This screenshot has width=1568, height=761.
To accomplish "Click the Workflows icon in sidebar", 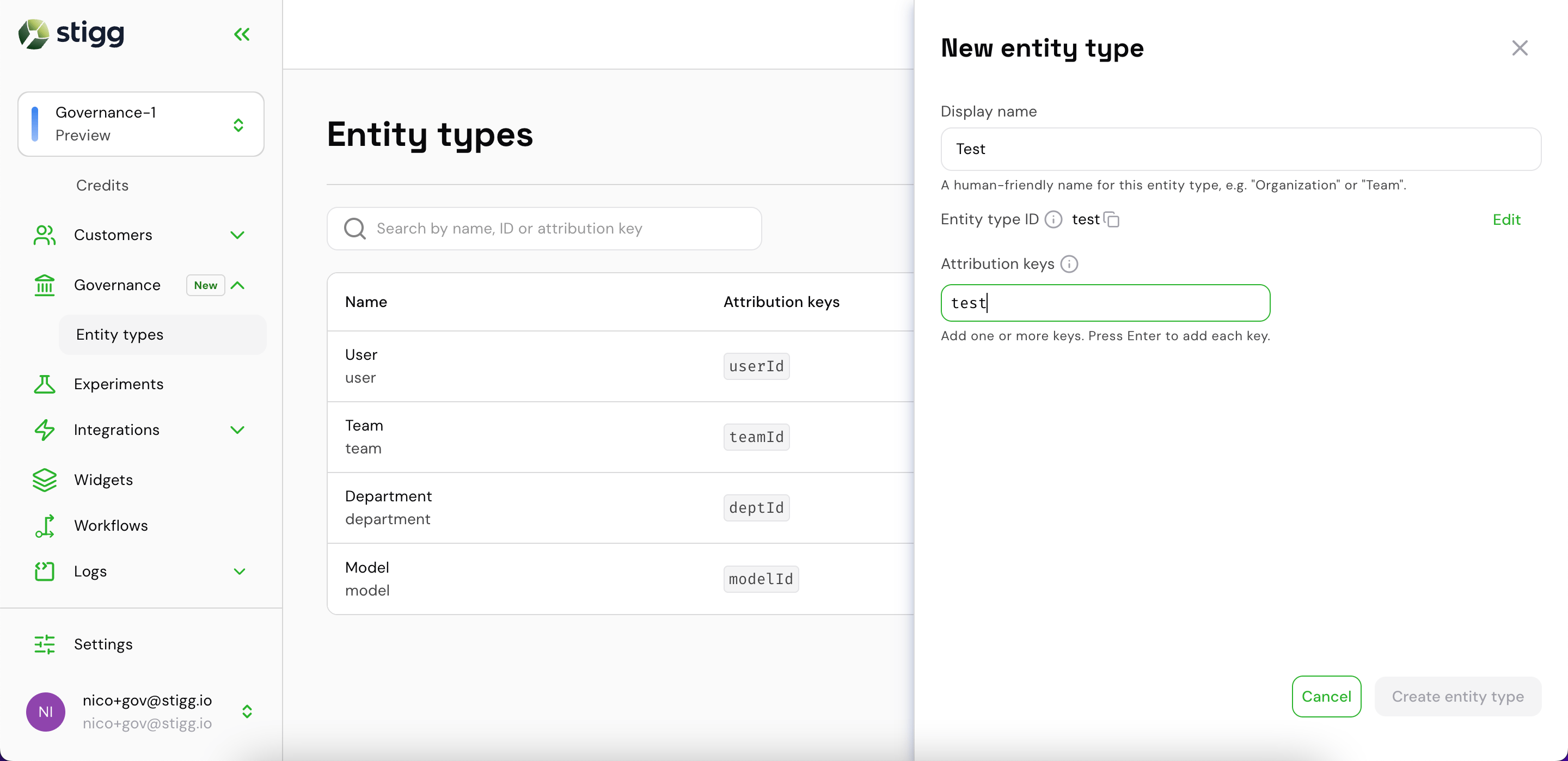I will click(45, 526).
